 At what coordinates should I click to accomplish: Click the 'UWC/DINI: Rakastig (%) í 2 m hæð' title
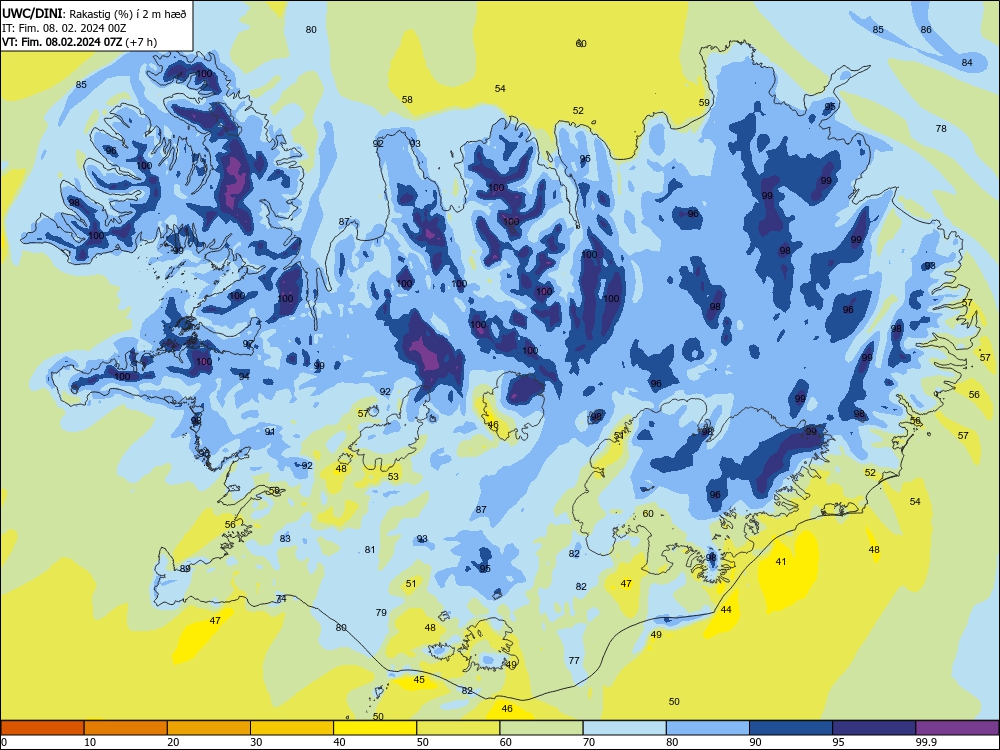point(94,14)
